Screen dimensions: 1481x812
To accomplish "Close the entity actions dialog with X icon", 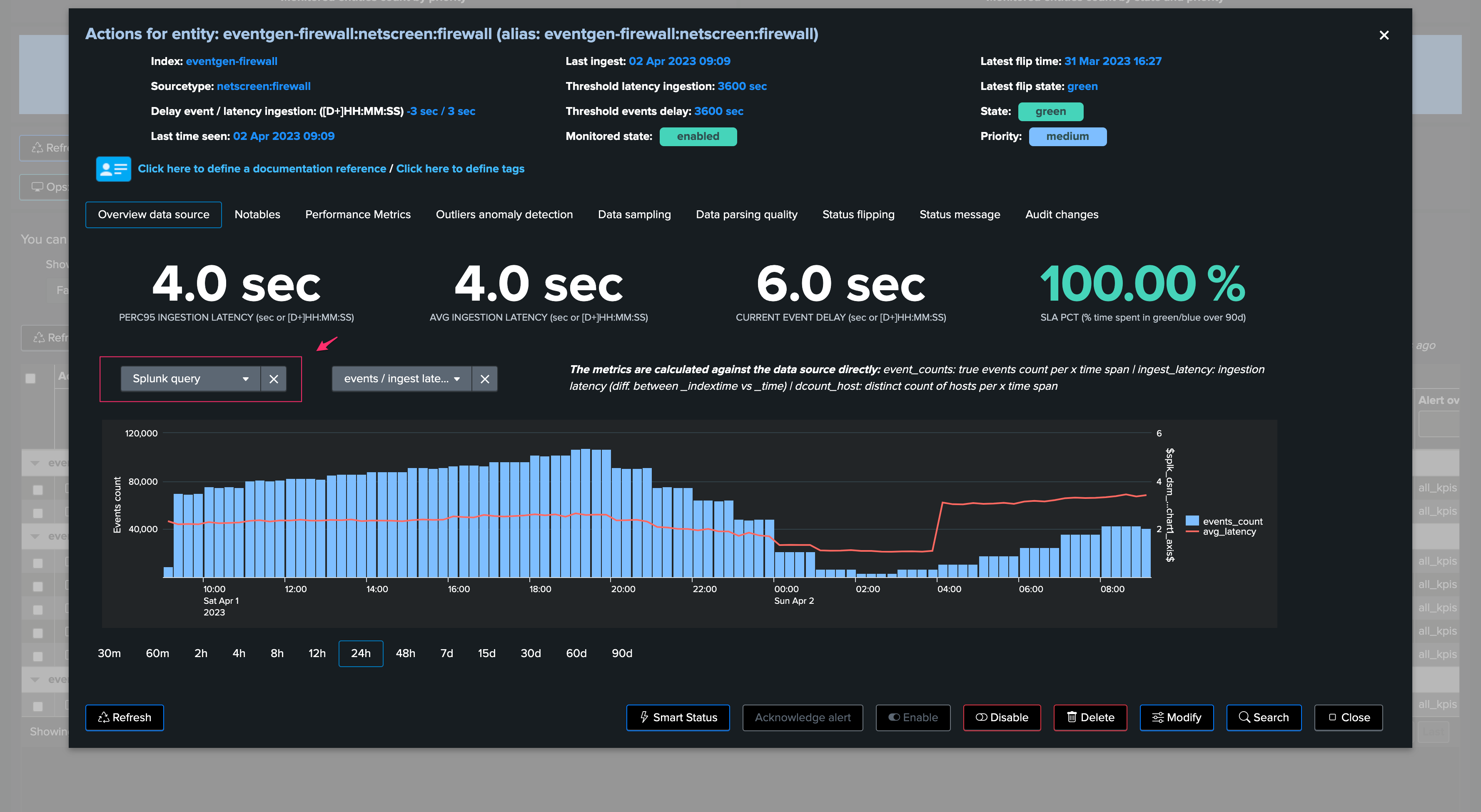I will (x=1384, y=35).
